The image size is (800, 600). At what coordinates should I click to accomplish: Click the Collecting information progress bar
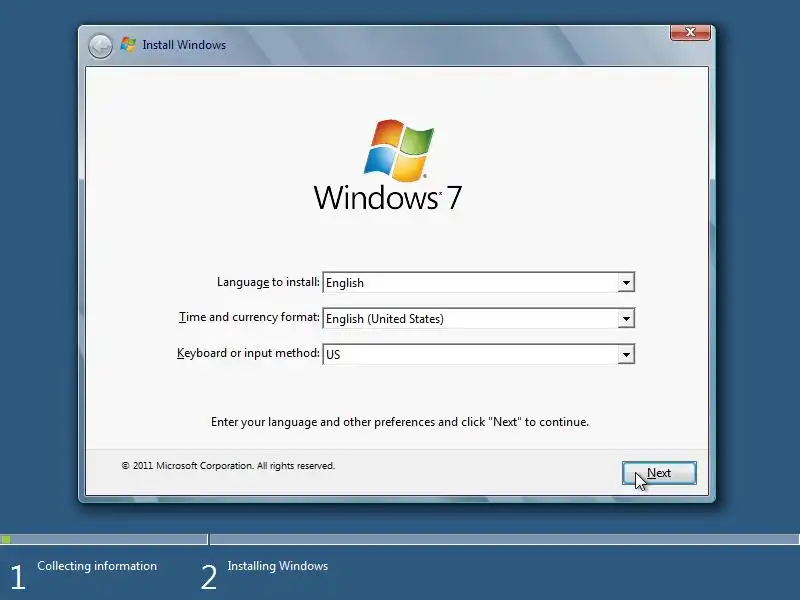point(104,539)
